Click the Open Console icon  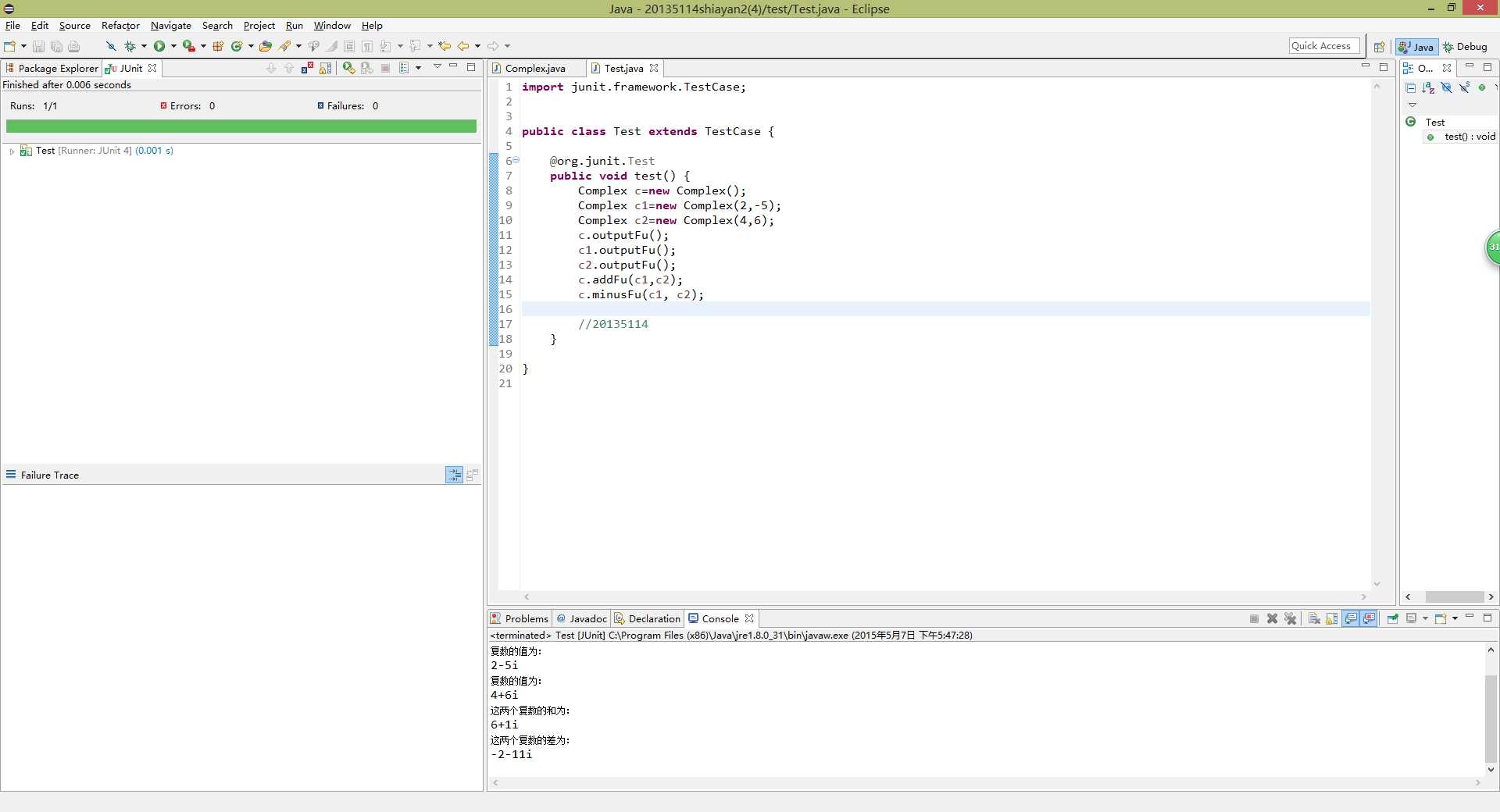coord(1441,618)
